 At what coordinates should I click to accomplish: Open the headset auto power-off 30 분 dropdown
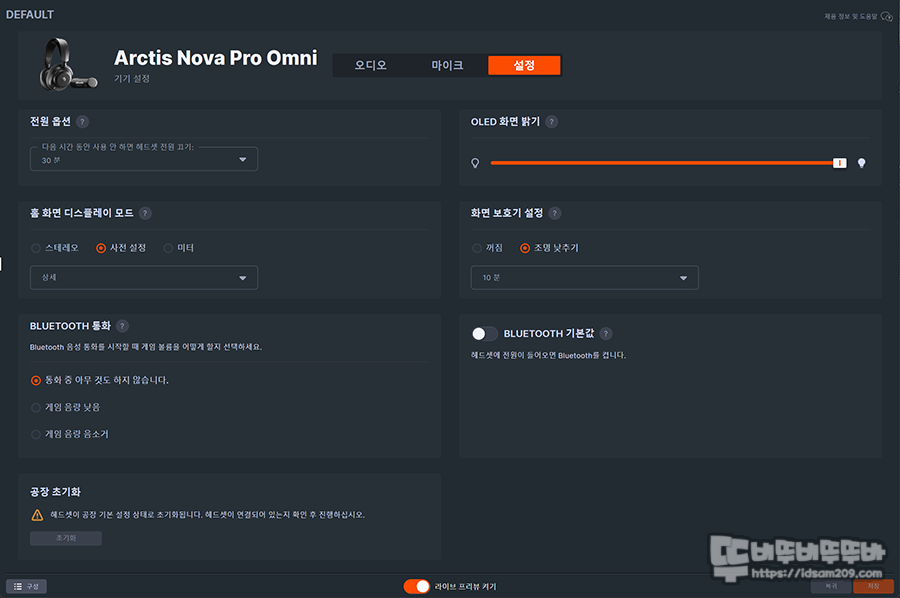pos(143,159)
